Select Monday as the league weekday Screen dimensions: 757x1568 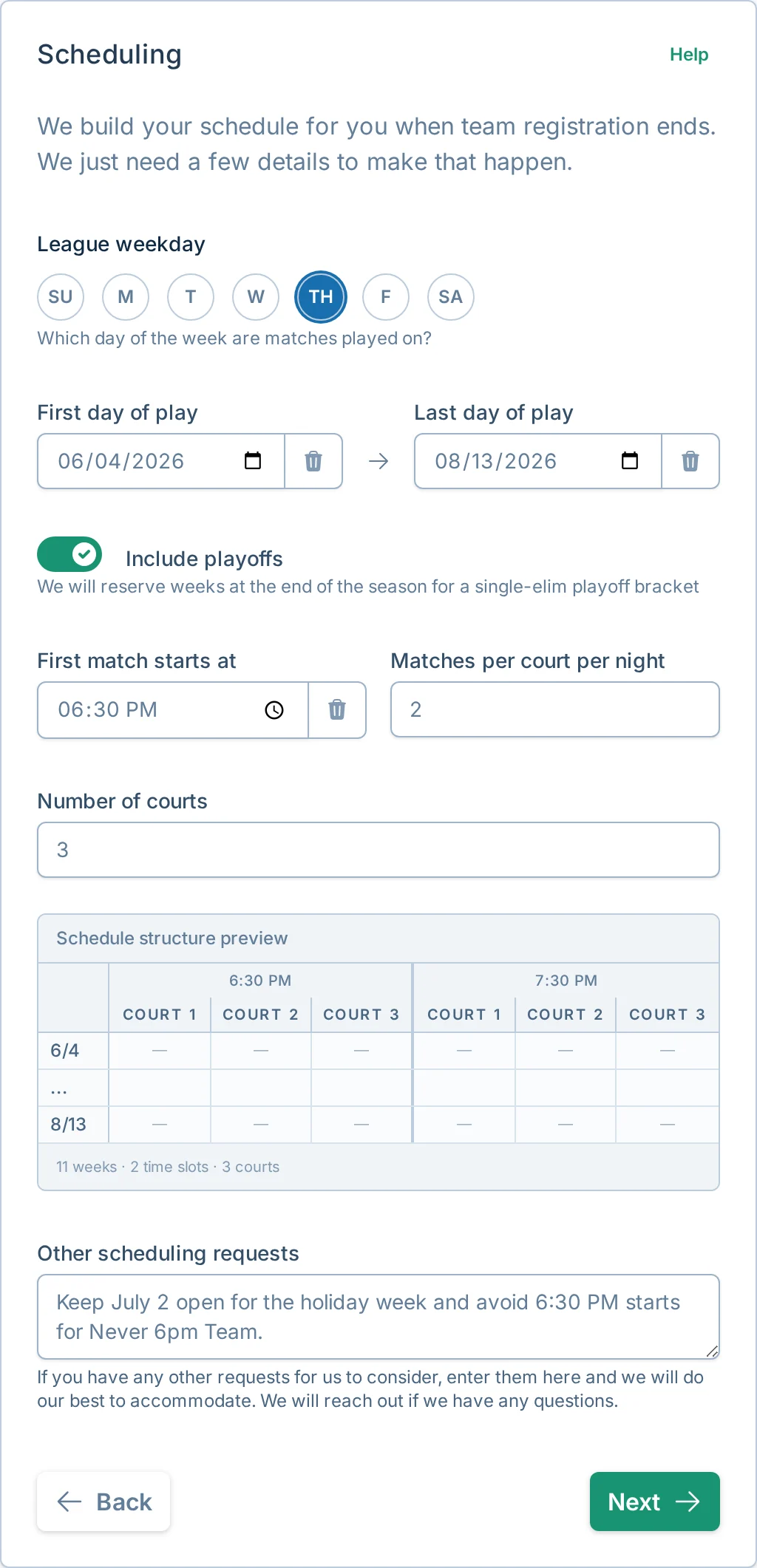pos(125,297)
